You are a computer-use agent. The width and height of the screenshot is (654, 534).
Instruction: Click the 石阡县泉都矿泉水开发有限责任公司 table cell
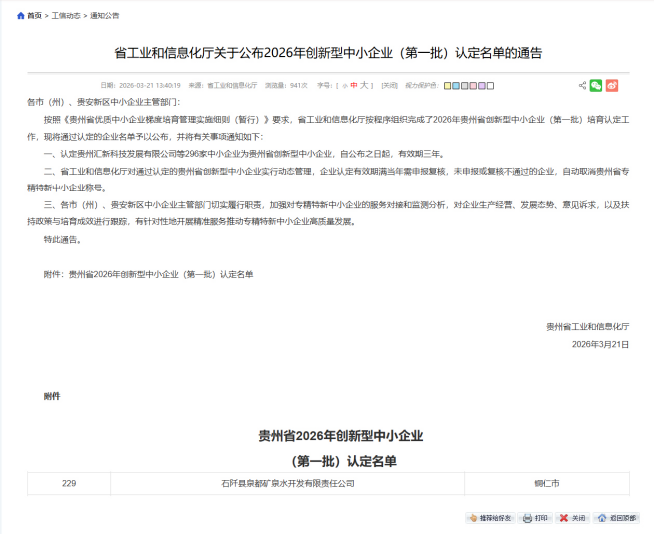[288, 483]
